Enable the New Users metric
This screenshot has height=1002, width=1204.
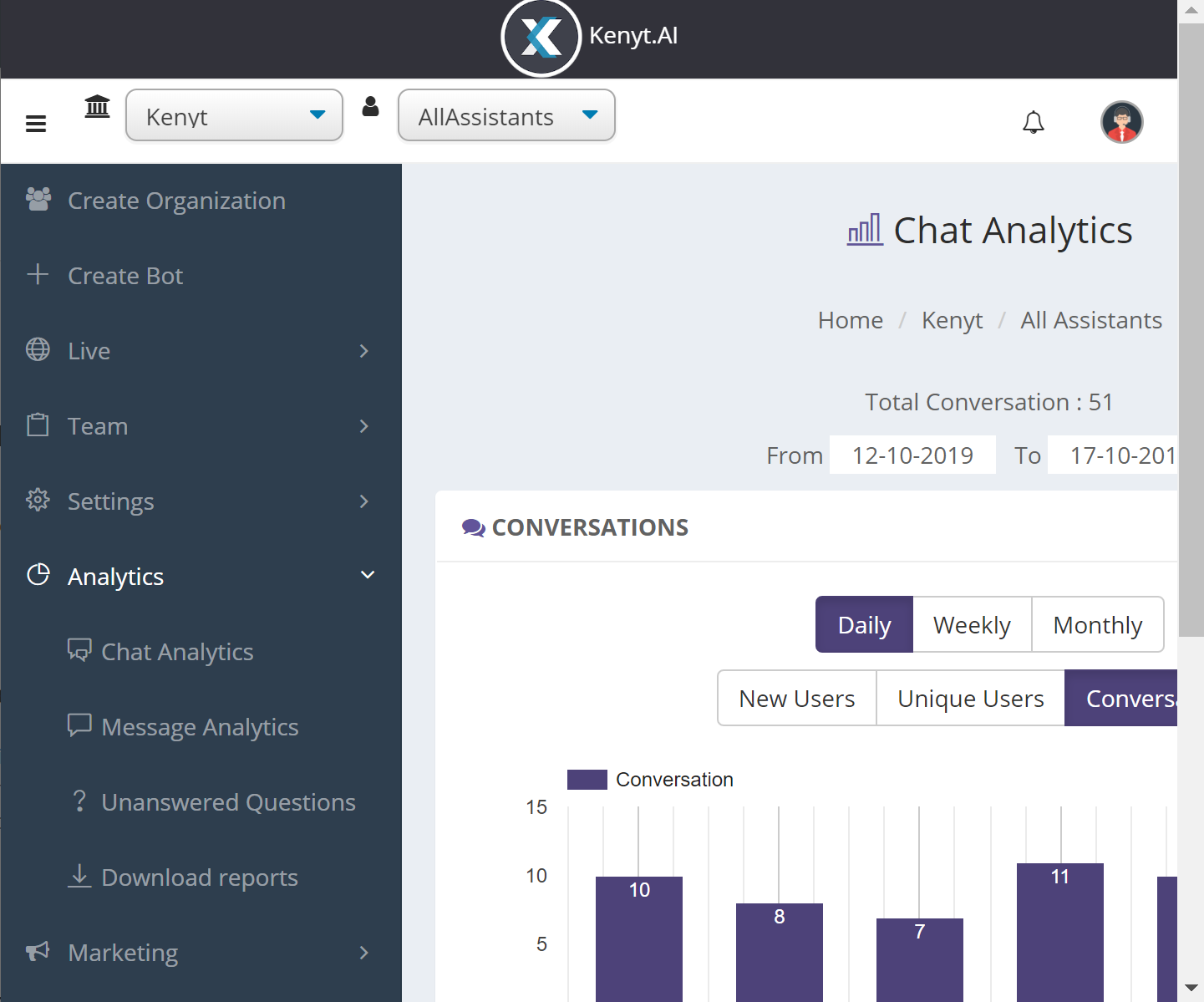click(x=796, y=698)
